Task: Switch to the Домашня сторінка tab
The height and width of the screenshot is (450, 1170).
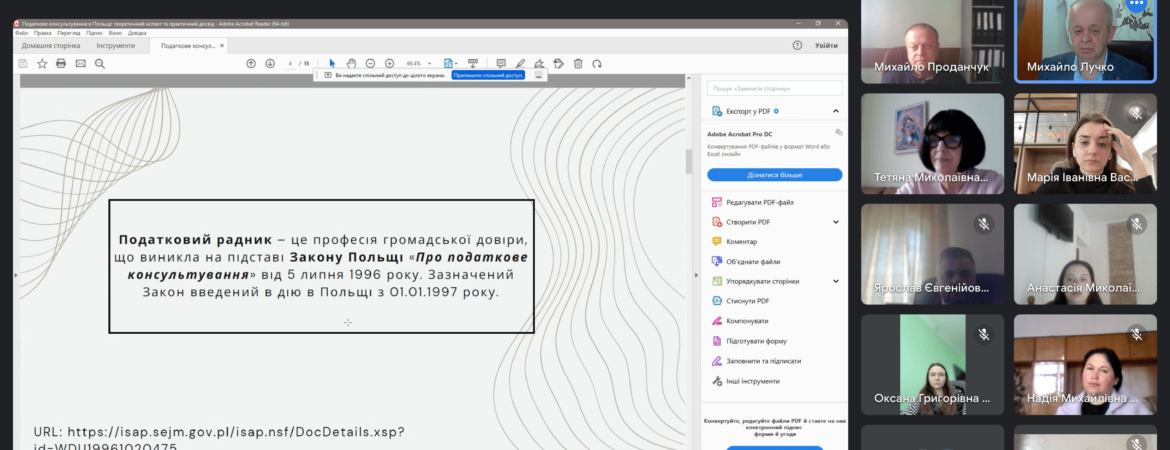Action: click(51, 46)
